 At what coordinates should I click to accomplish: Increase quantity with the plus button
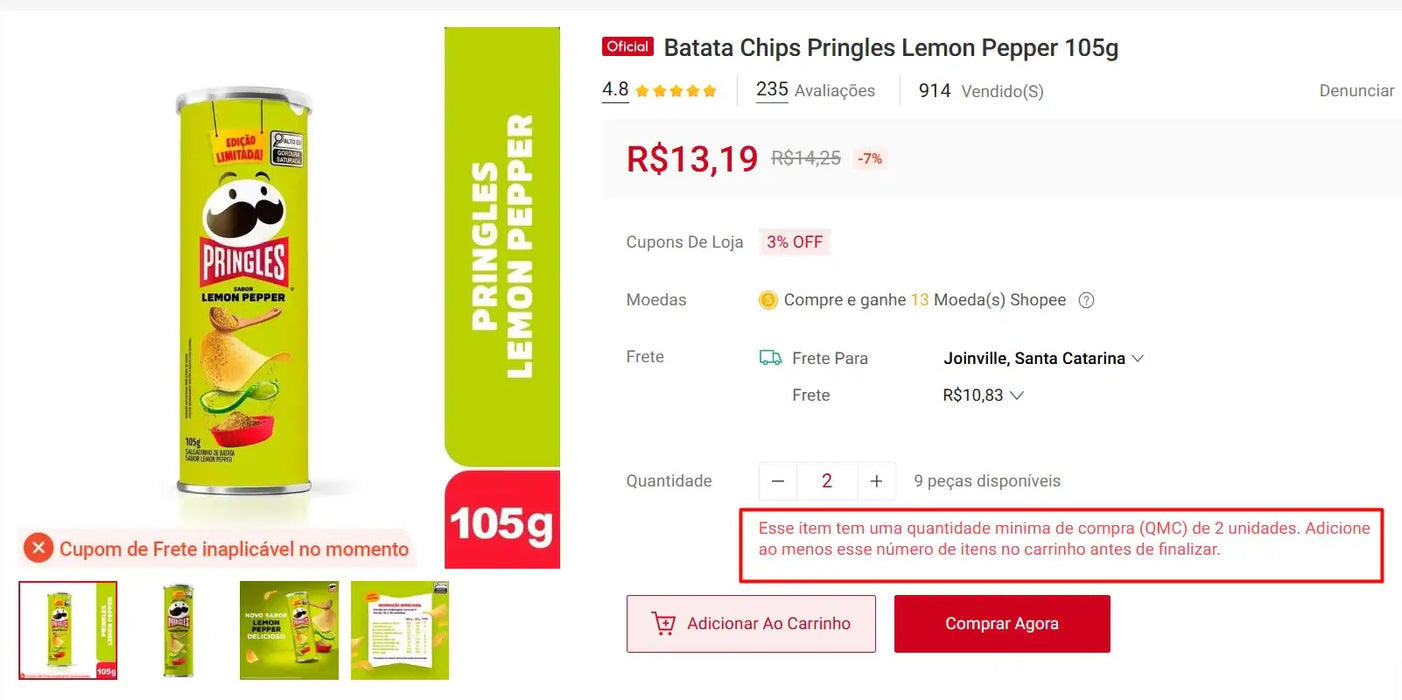click(x=876, y=481)
